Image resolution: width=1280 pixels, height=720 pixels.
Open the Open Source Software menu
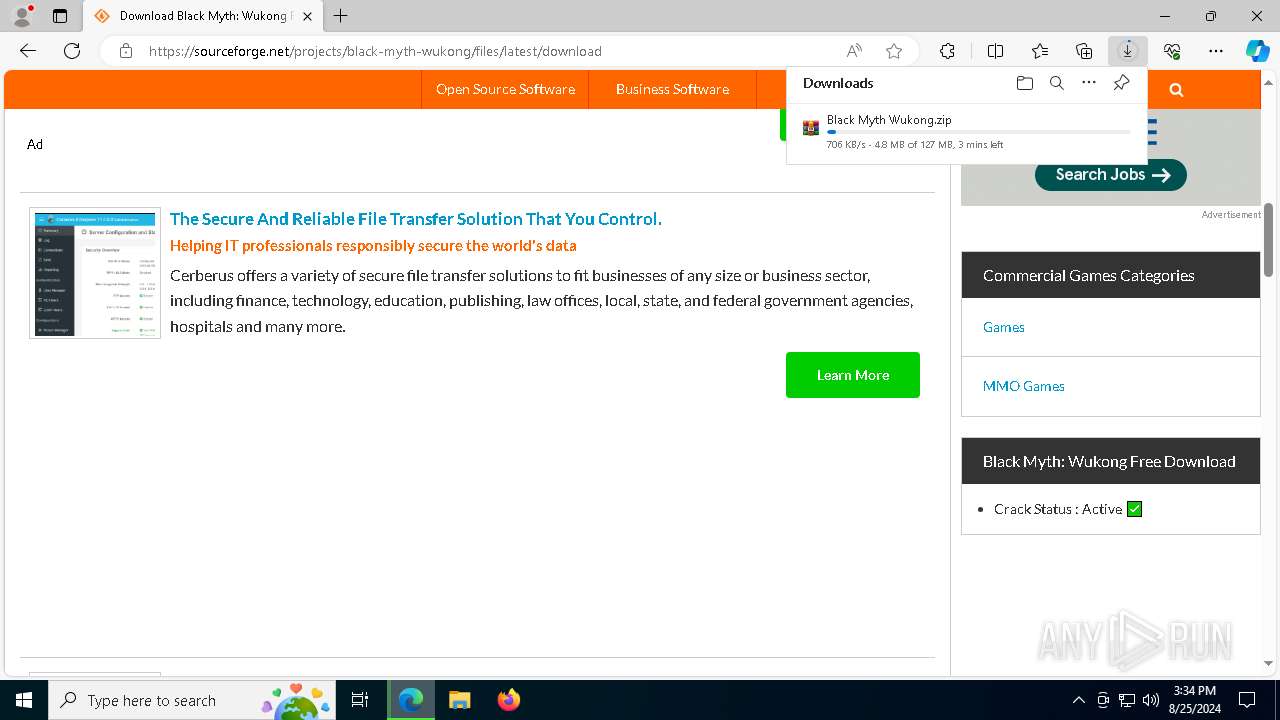[x=505, y=89]
